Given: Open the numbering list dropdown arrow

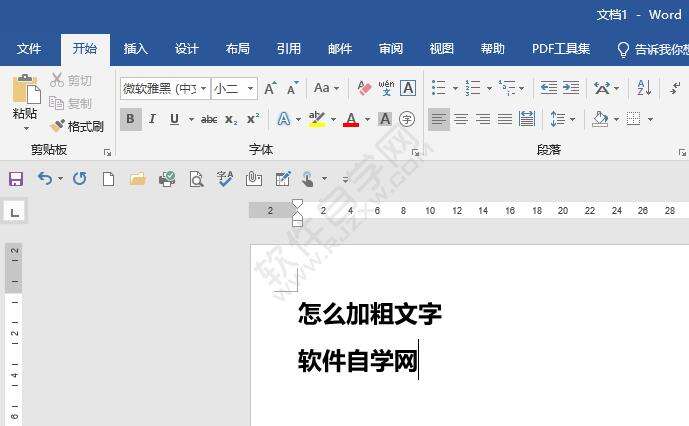Looking at the screenshot, I should [x=489, y=88].
